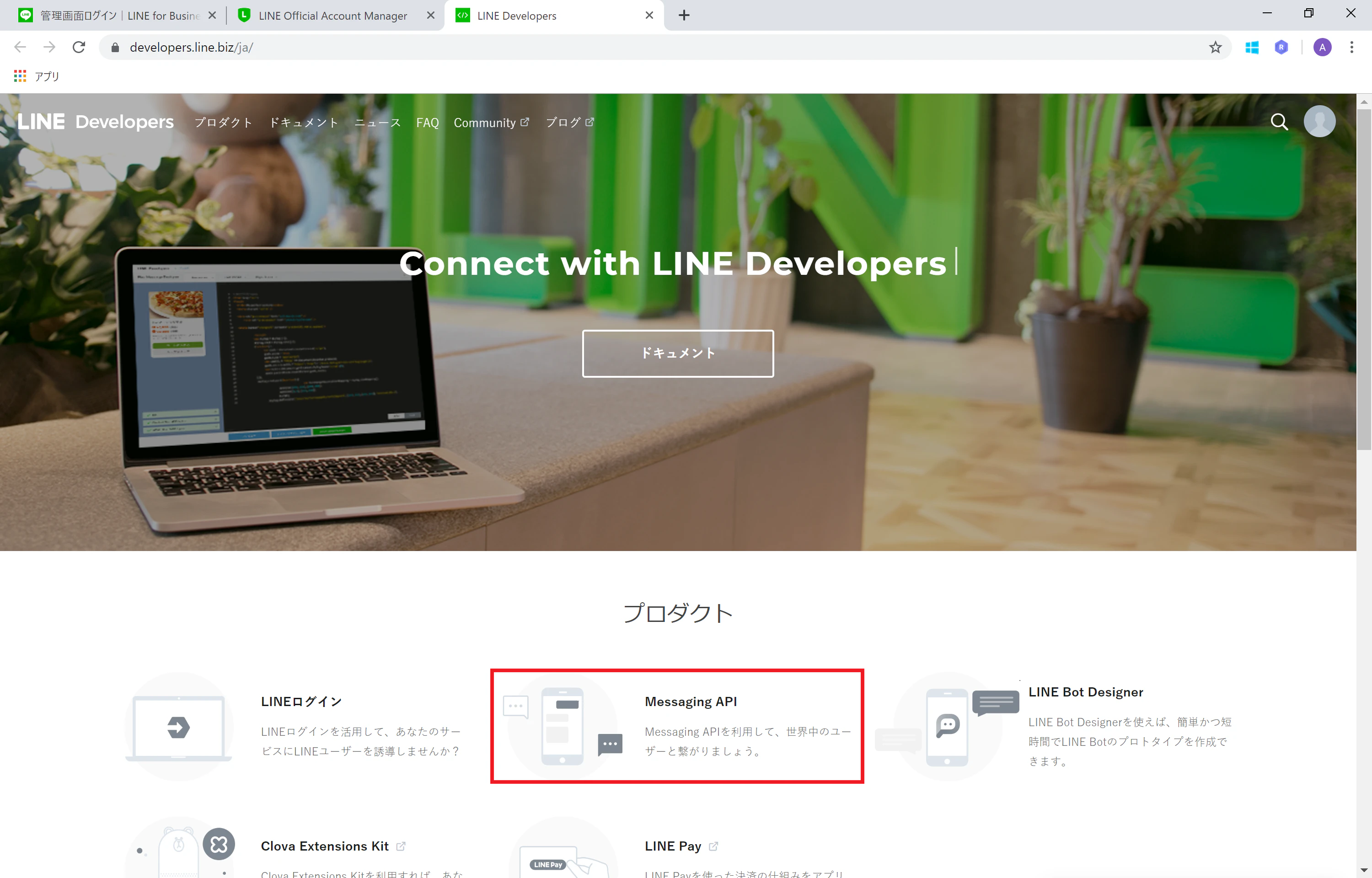Screen dimensions: 1372x878
Task: Open the LINEログイン product title
Action: (x=301, y=701)
